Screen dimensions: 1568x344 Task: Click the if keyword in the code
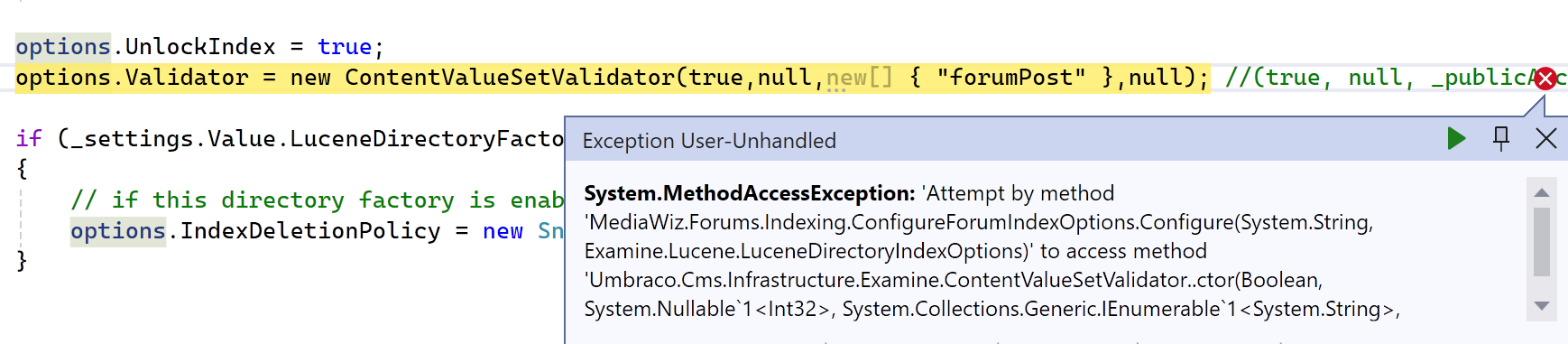point(29,138)
